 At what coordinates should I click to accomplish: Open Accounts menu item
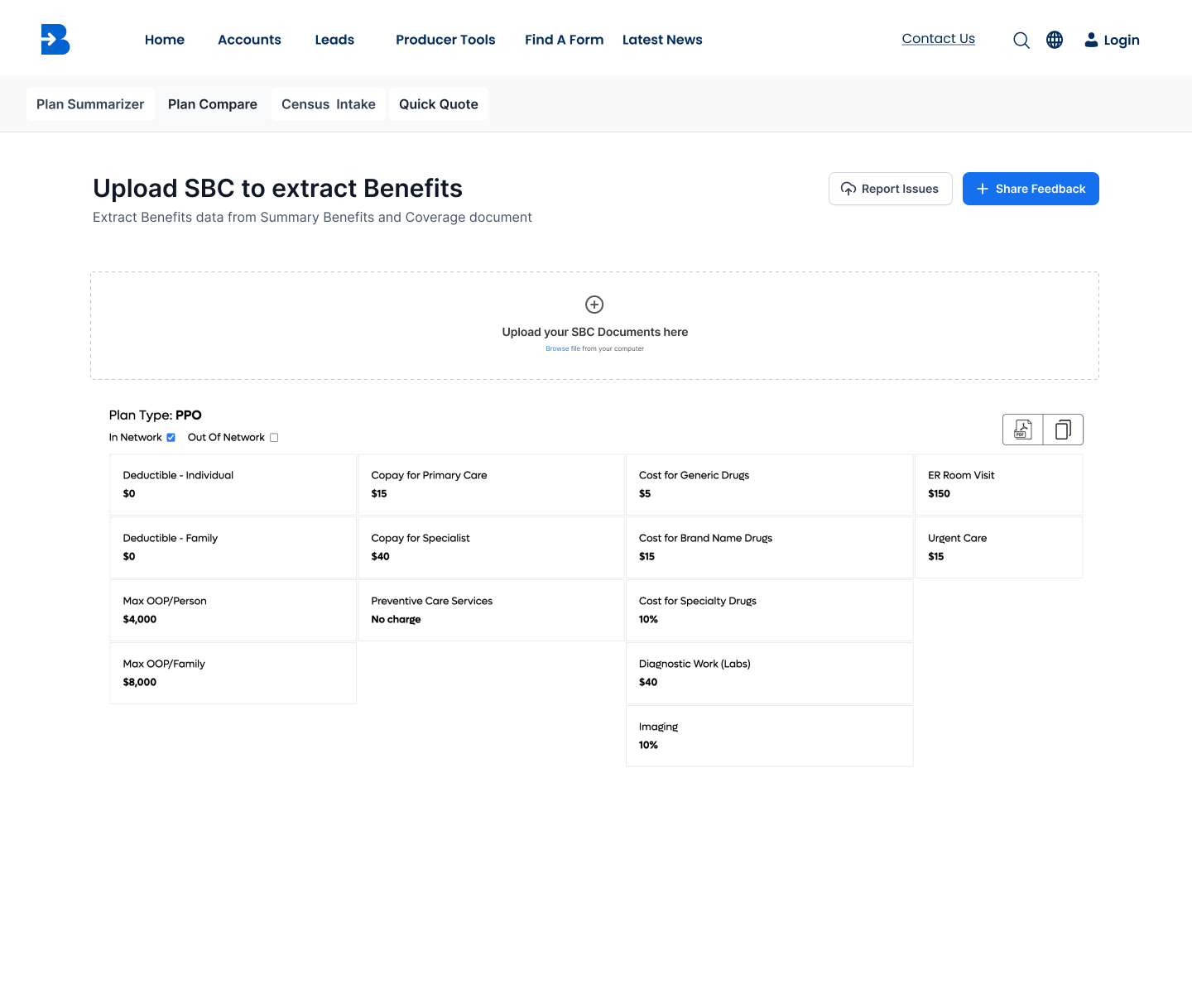(249, 40)
